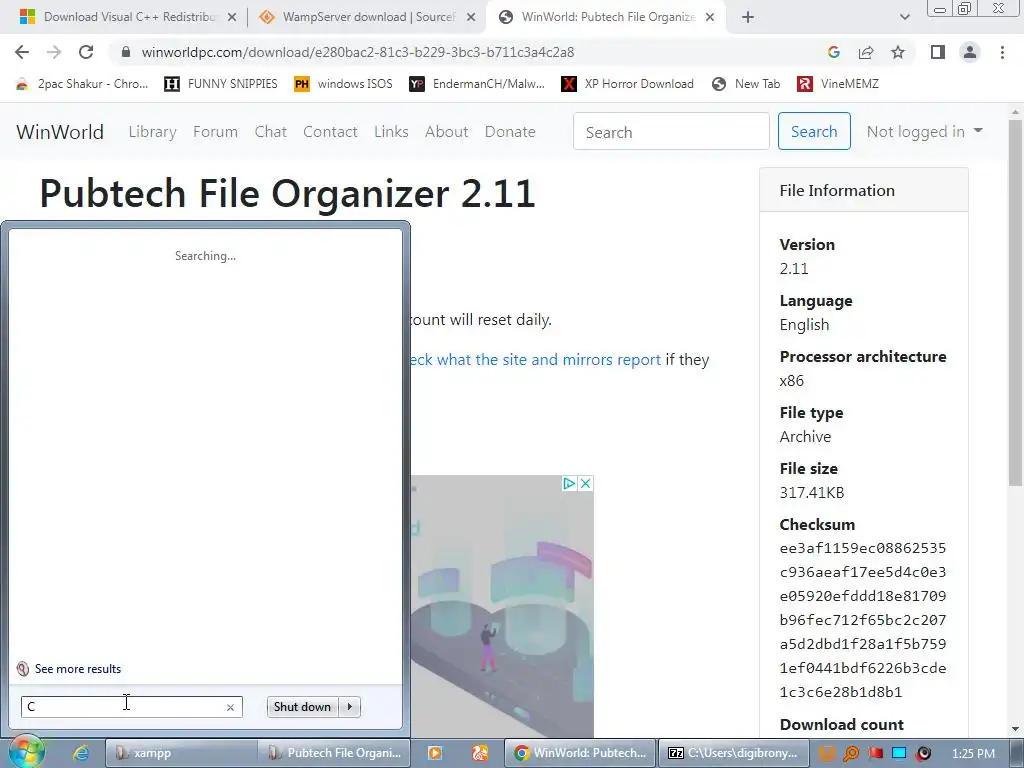The width and height of the screenshot is (1024, 768).
Task: Bookmark this page with the star icon
Action: [898, 52]
